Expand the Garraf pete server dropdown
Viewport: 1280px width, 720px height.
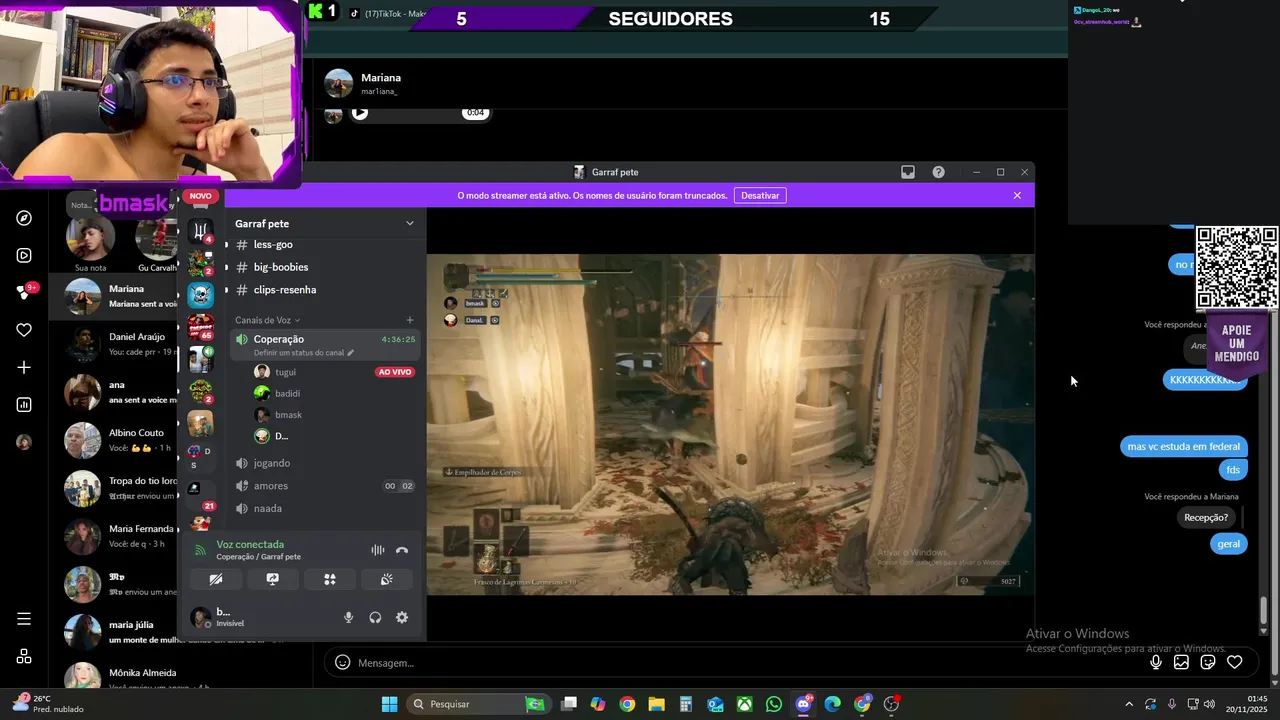[x=409, y=223]
